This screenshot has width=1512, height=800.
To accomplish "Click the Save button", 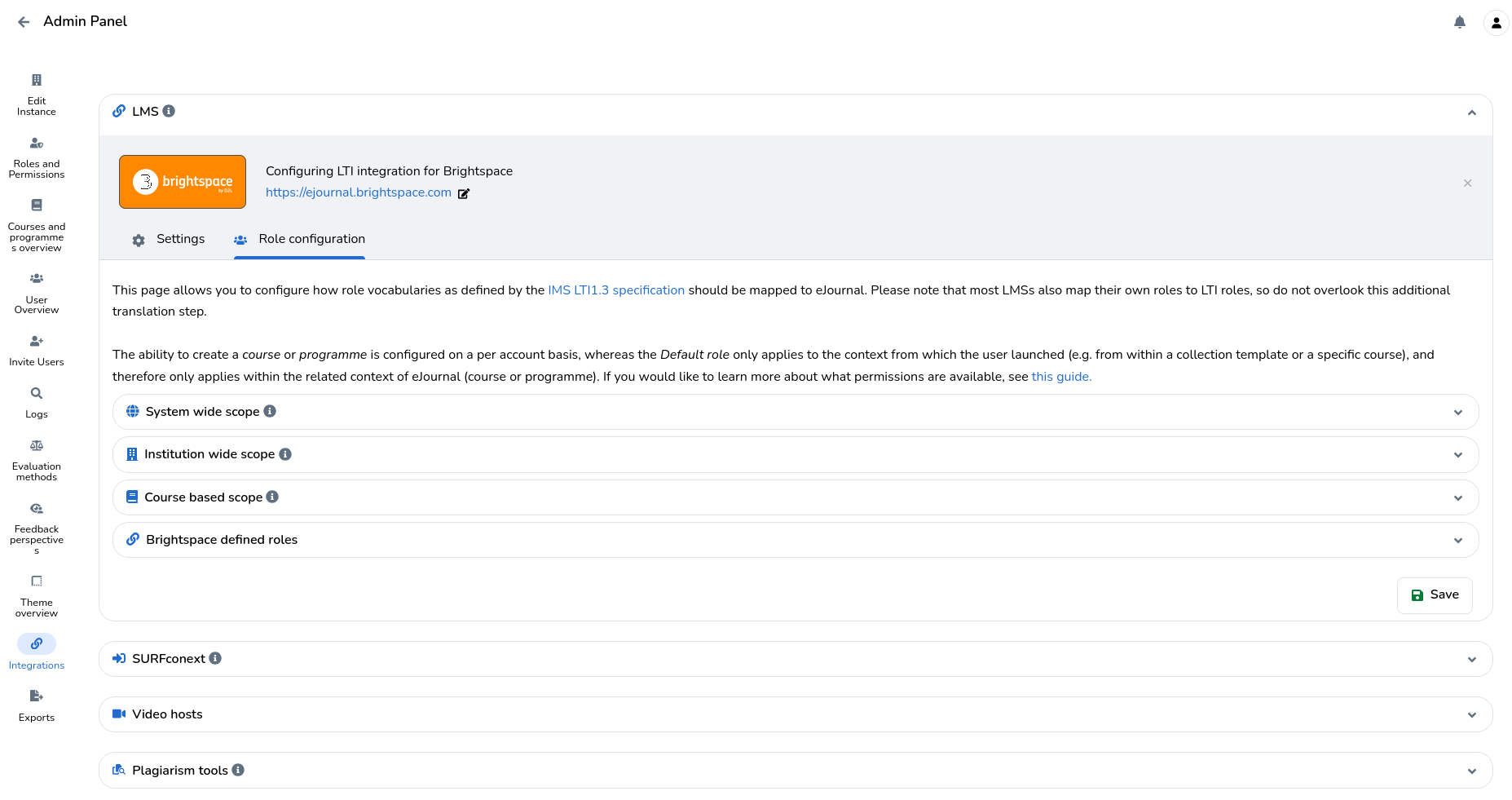I will click(x=1434, y=595).
